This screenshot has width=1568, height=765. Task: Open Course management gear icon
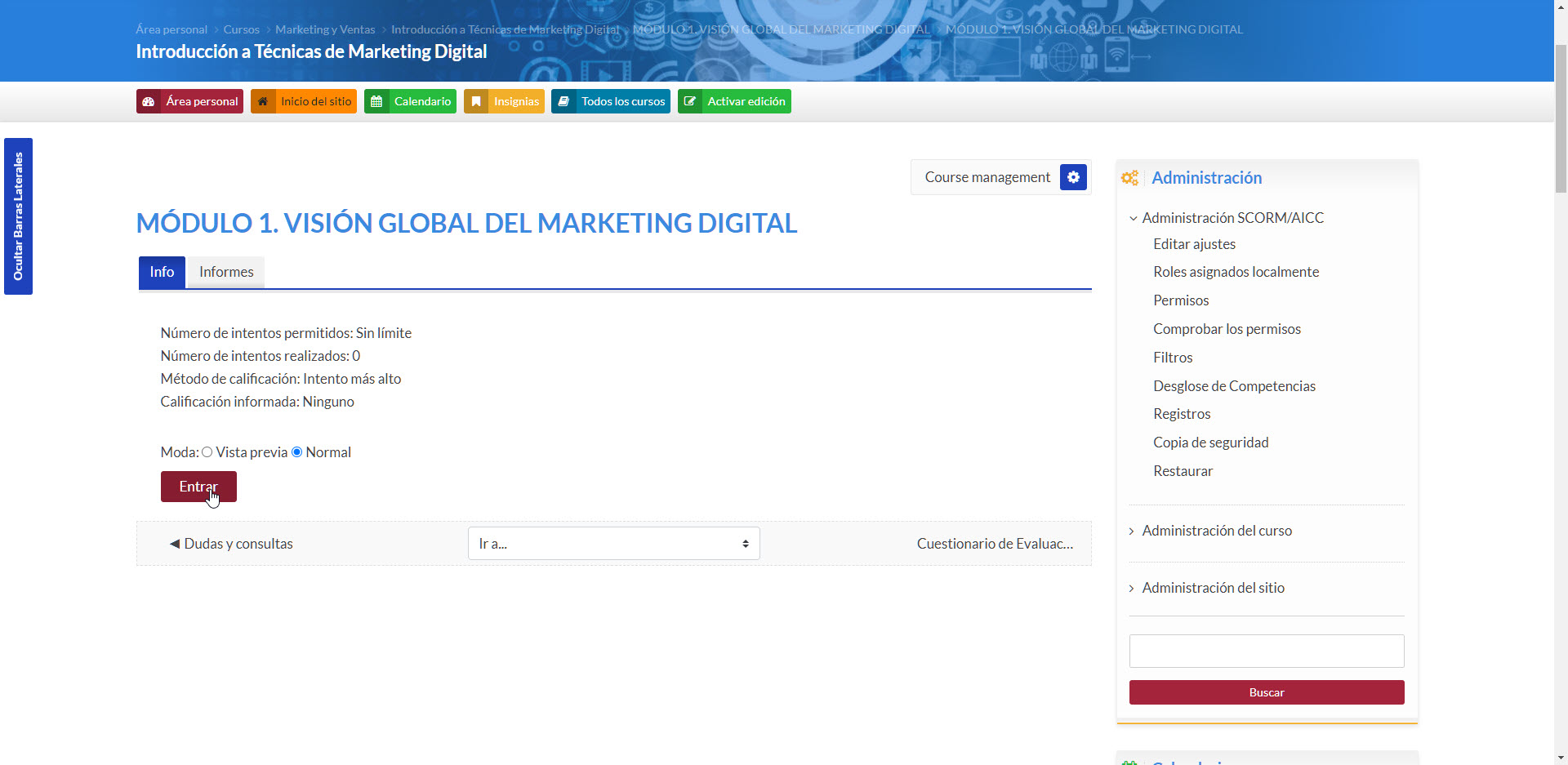tap(1073, 177)
